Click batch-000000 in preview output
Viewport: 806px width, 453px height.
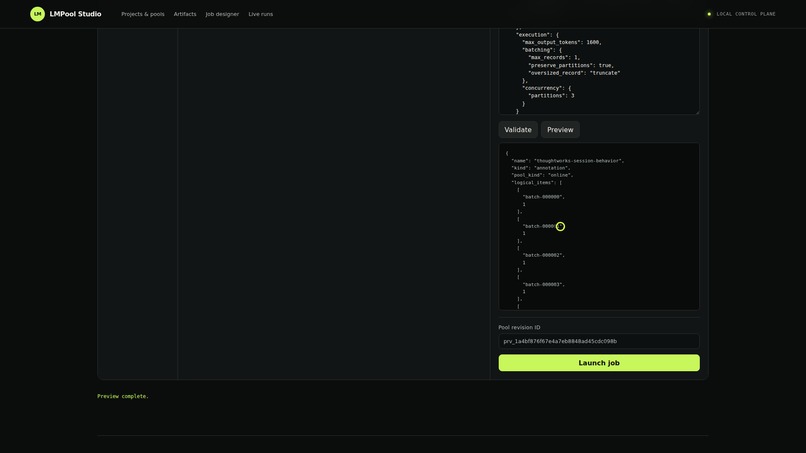pyautogui.click(x=543, y=197)
